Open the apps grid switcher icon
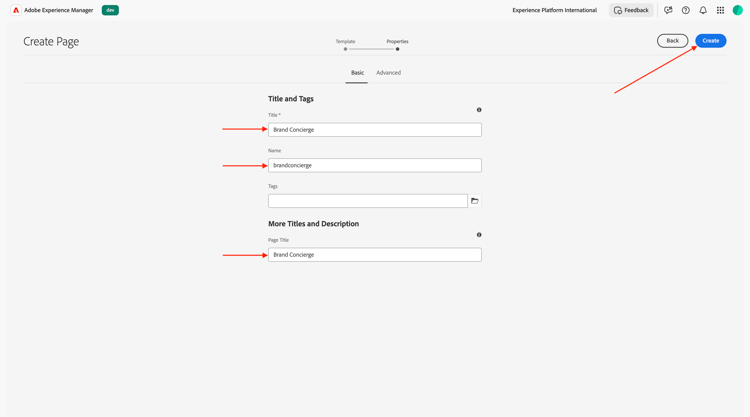 click(x=720, y=10)
